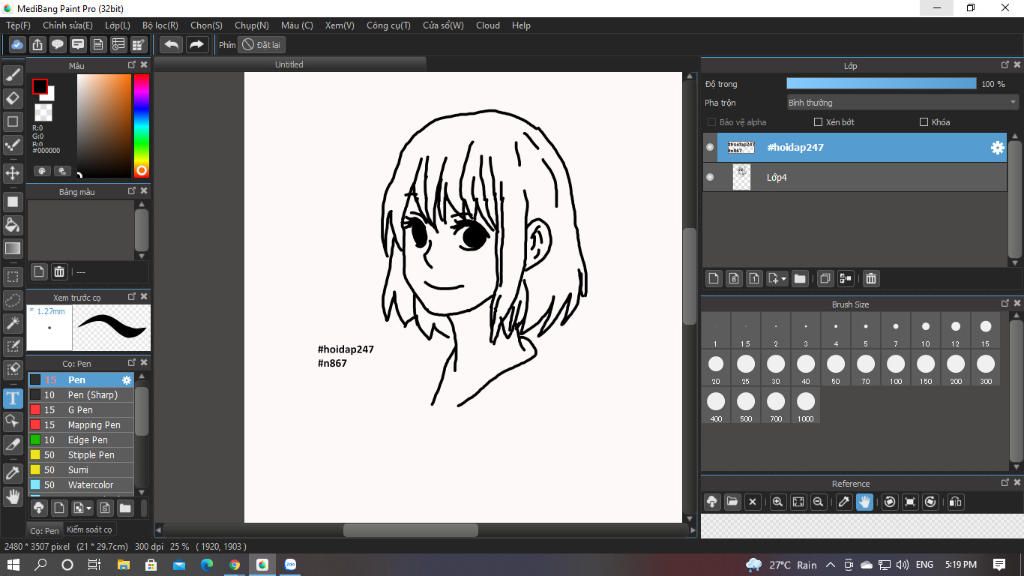The width and height of the screenshot is (1024, 576).
Task: Zoom out on the Reference image
Action: tap(818, 502)
